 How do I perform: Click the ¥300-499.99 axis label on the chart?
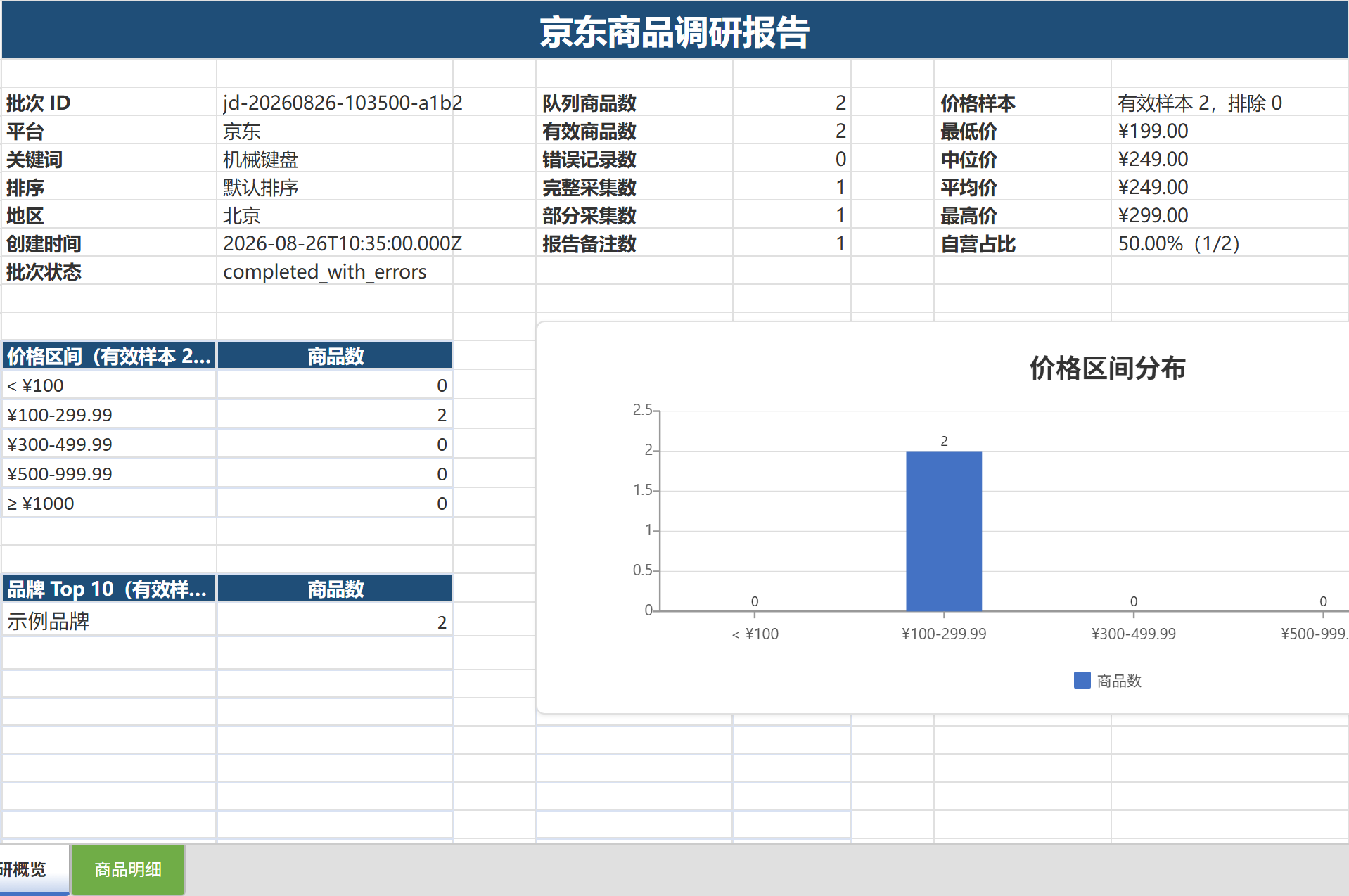[x=1134, y=634]
